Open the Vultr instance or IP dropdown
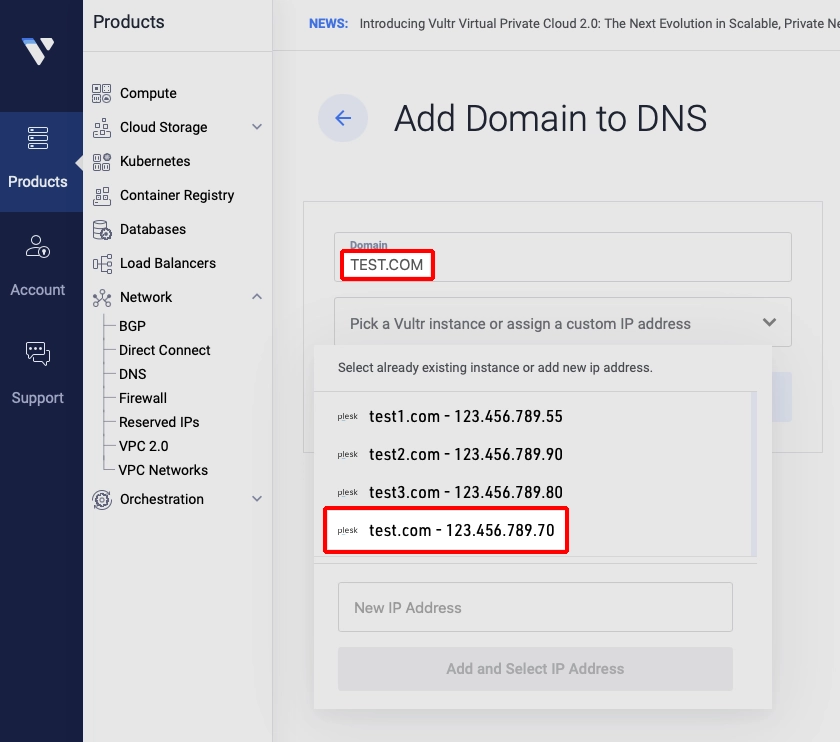 pos(562,323)
